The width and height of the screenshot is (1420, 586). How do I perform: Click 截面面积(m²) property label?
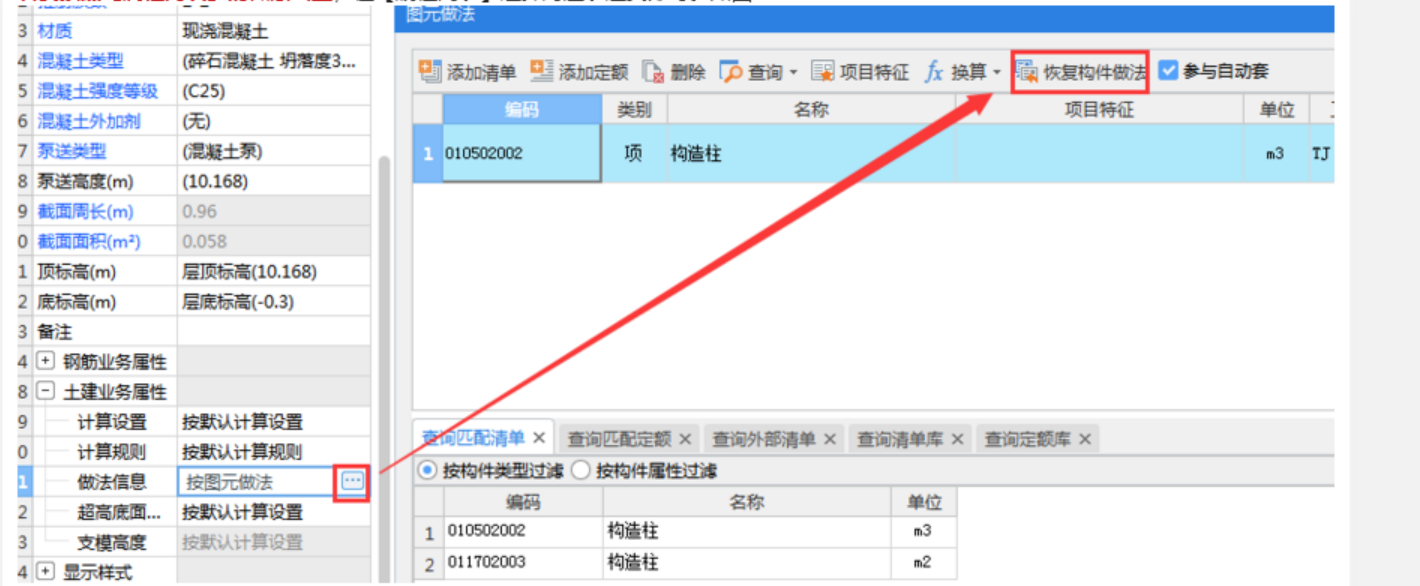click(x=89, y=242)
